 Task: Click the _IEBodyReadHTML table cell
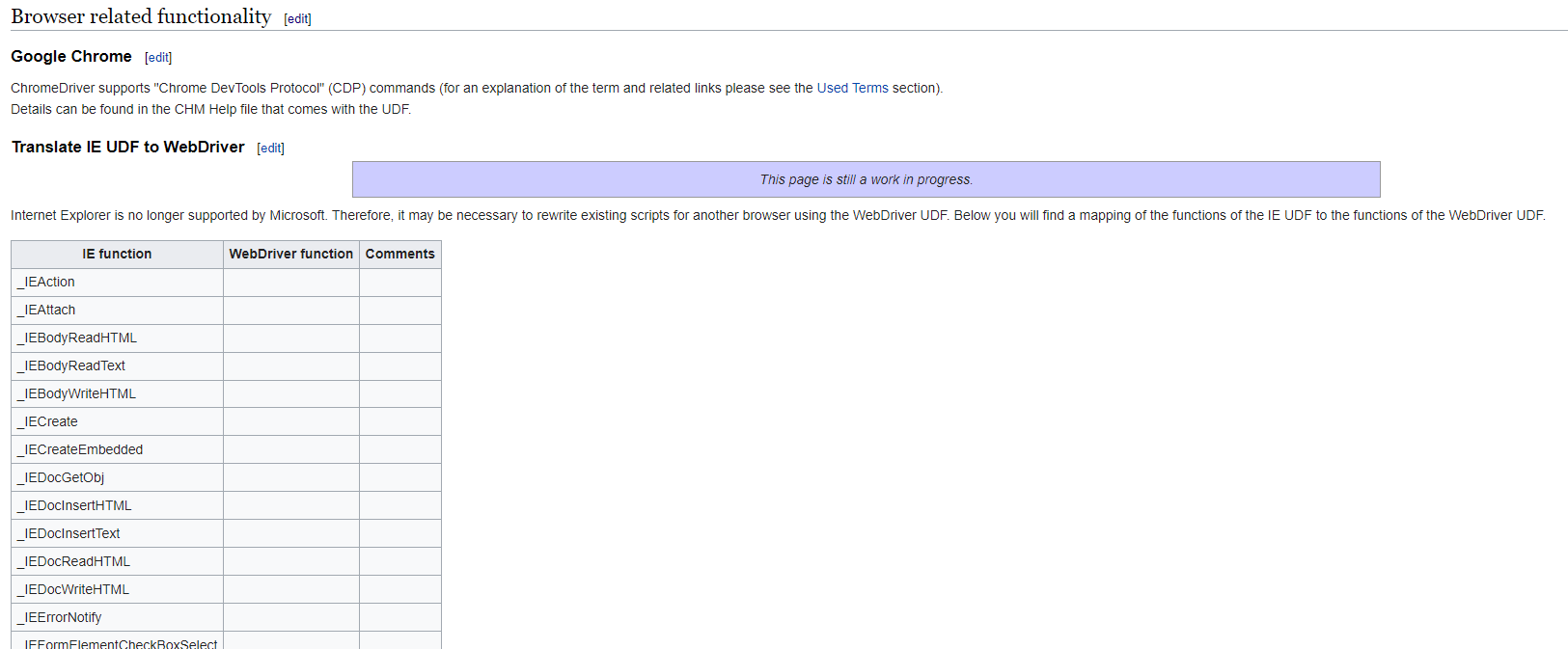117,338
